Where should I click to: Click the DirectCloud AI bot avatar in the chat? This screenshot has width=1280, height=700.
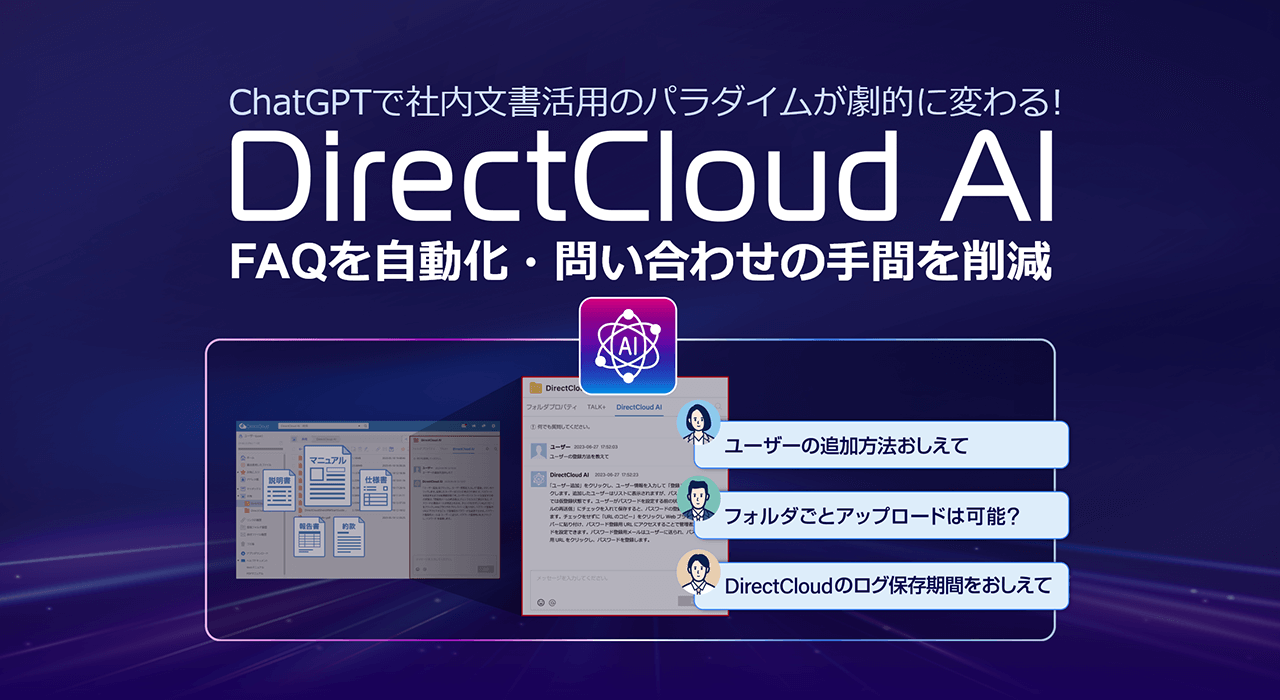pyautogui.click(x=538, y=479)
